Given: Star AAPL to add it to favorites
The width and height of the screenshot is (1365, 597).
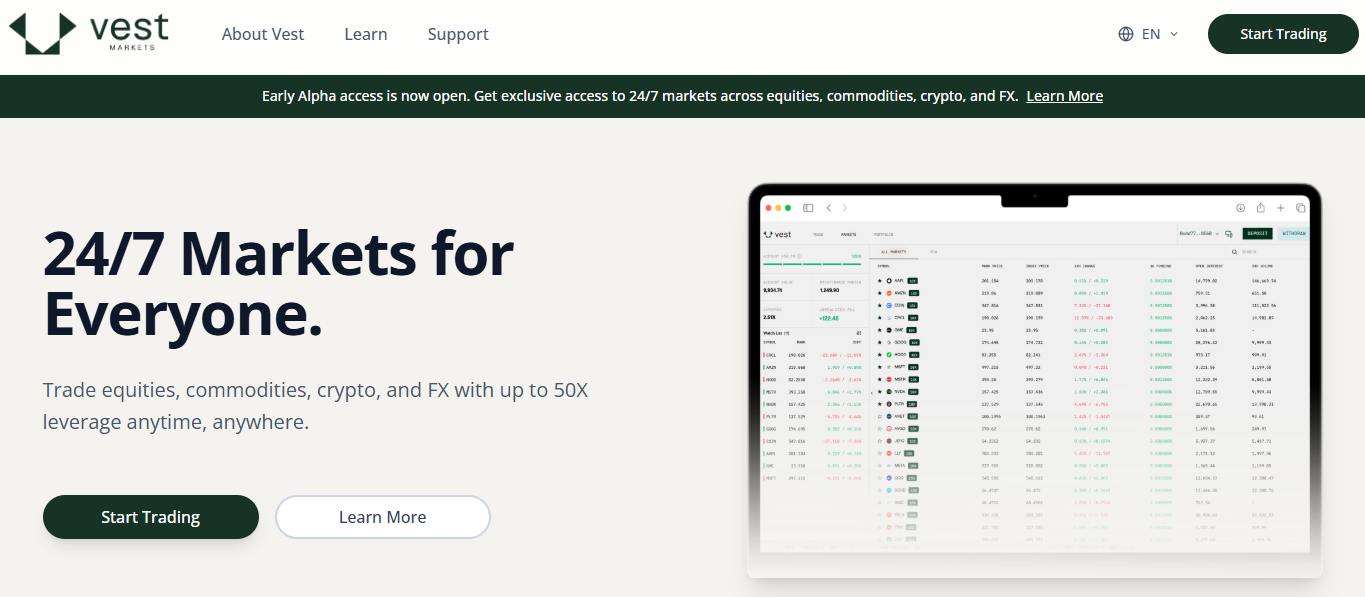Looking at the screenshot, I should coord(879,279).
